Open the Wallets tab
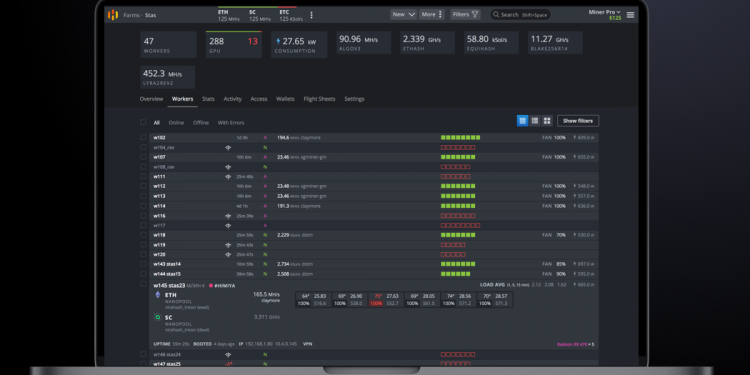The width and height of the screenshot is (750, 375). pyautogui.click(x=285, y=99)
